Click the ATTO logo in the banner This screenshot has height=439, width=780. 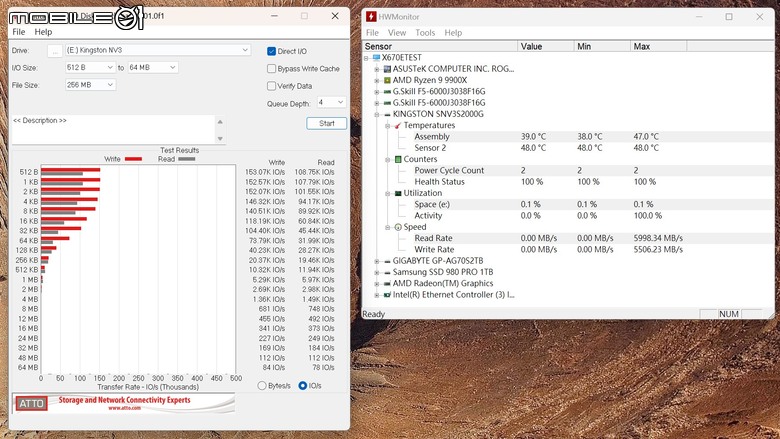(x=31, y=403)
